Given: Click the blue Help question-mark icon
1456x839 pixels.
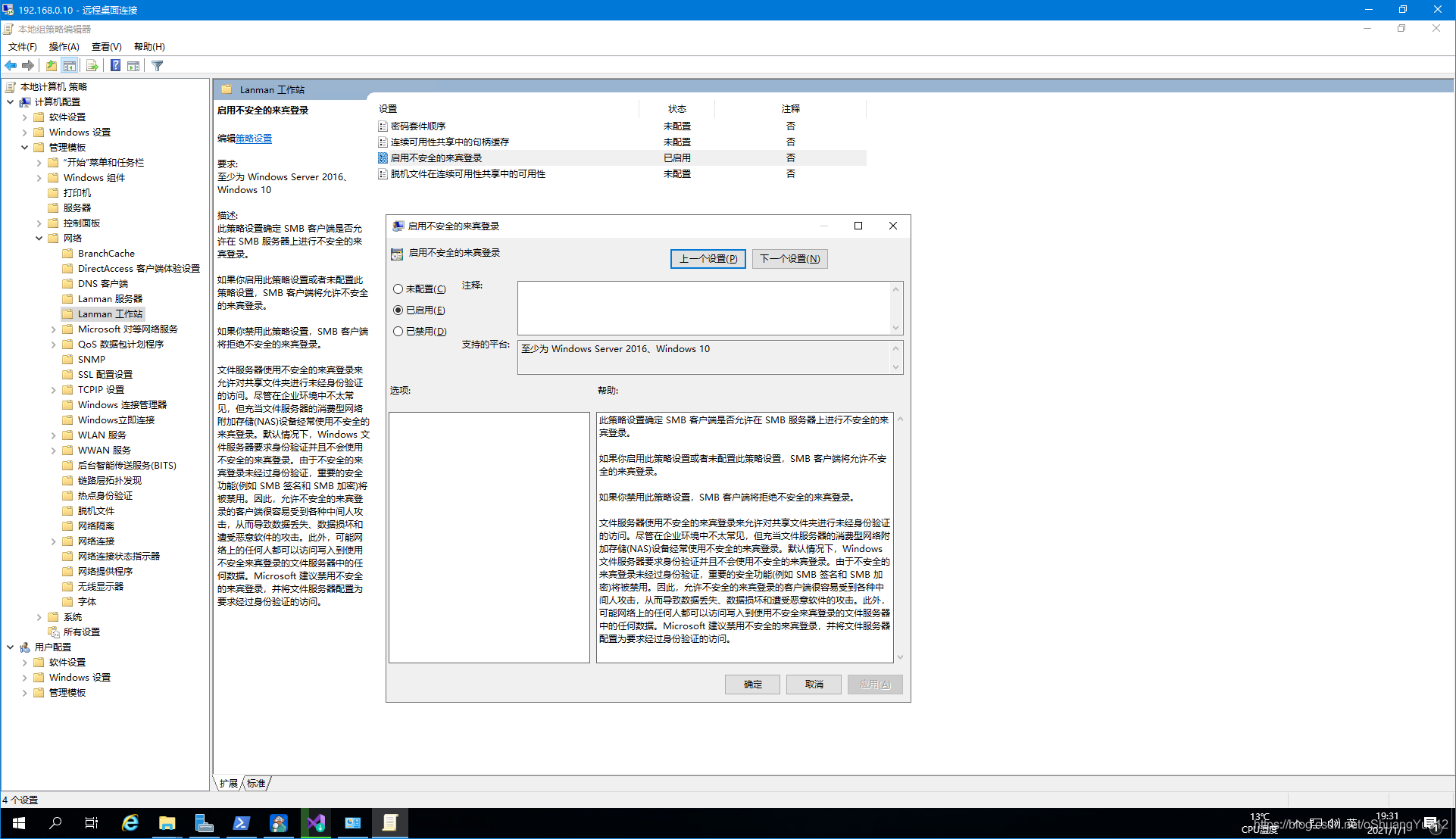Looking at the screenshot, I should point(115,66).
